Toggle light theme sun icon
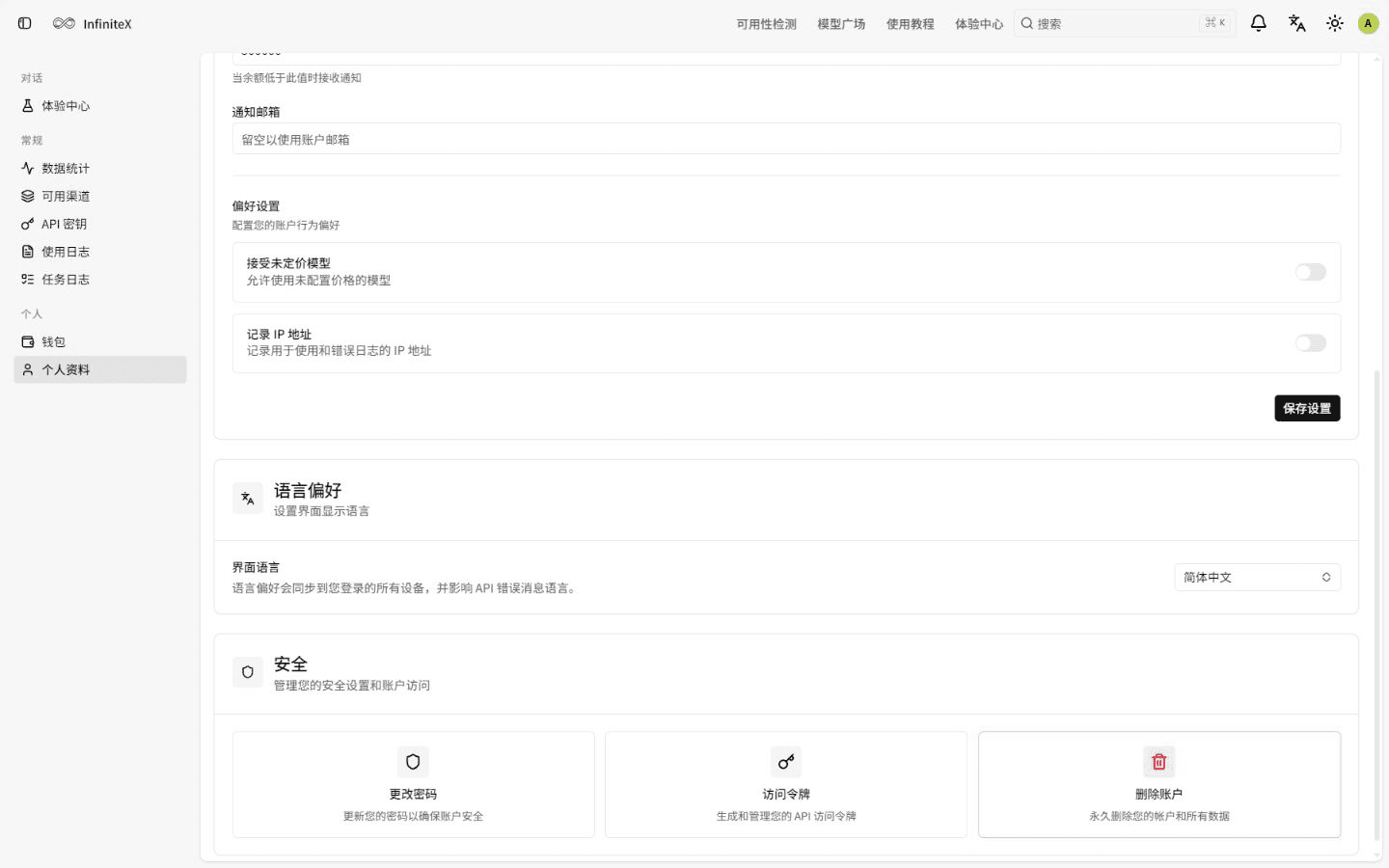Image resolution: width=1389 pixels, height=868 pixels. pos(1334,23)
